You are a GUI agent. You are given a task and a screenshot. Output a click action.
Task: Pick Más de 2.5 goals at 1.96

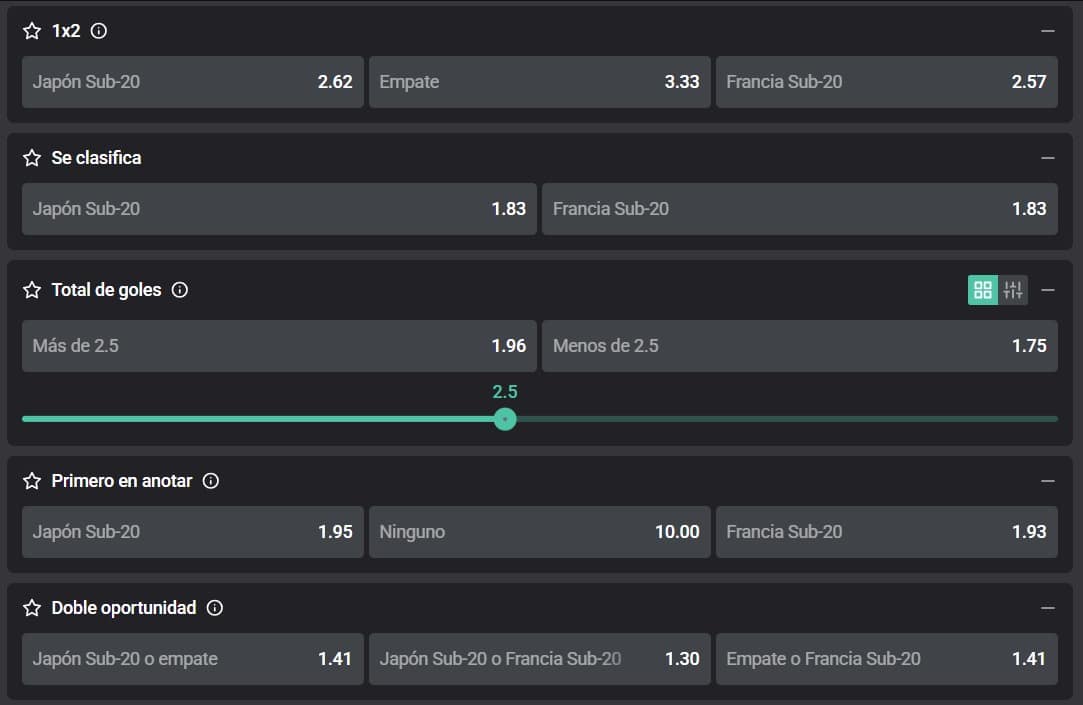point(279,346)
